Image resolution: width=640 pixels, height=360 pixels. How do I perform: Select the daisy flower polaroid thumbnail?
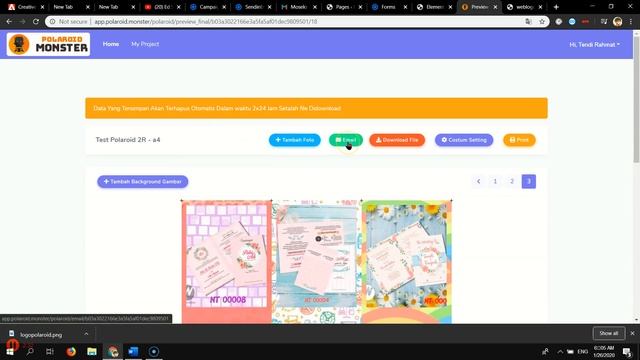tap(407, 262)
